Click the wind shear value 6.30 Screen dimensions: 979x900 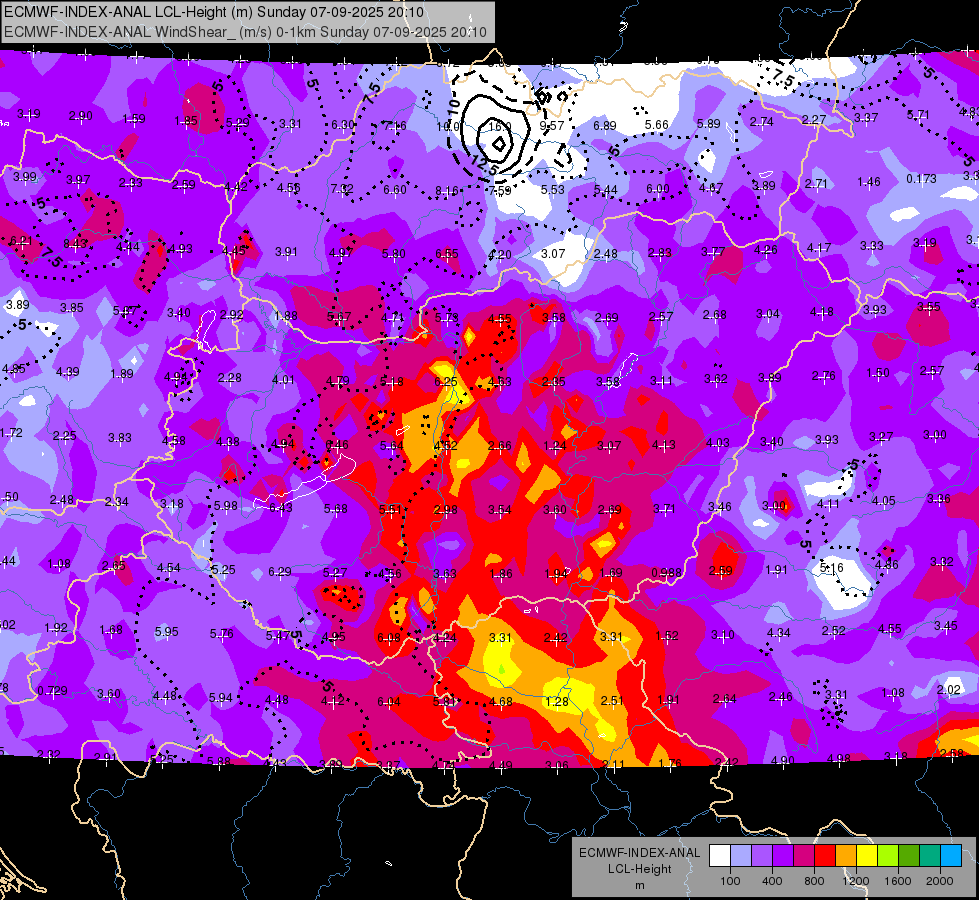(342, 124)
